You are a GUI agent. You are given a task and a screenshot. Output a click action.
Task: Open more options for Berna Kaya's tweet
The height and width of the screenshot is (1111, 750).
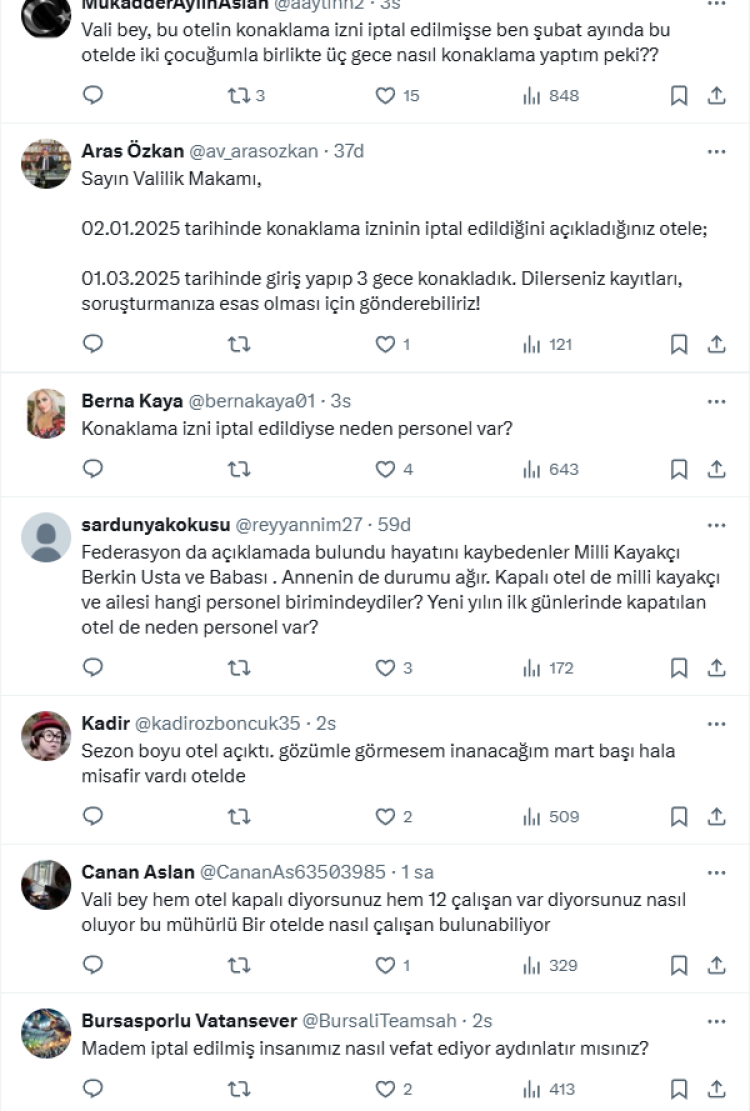716,401
